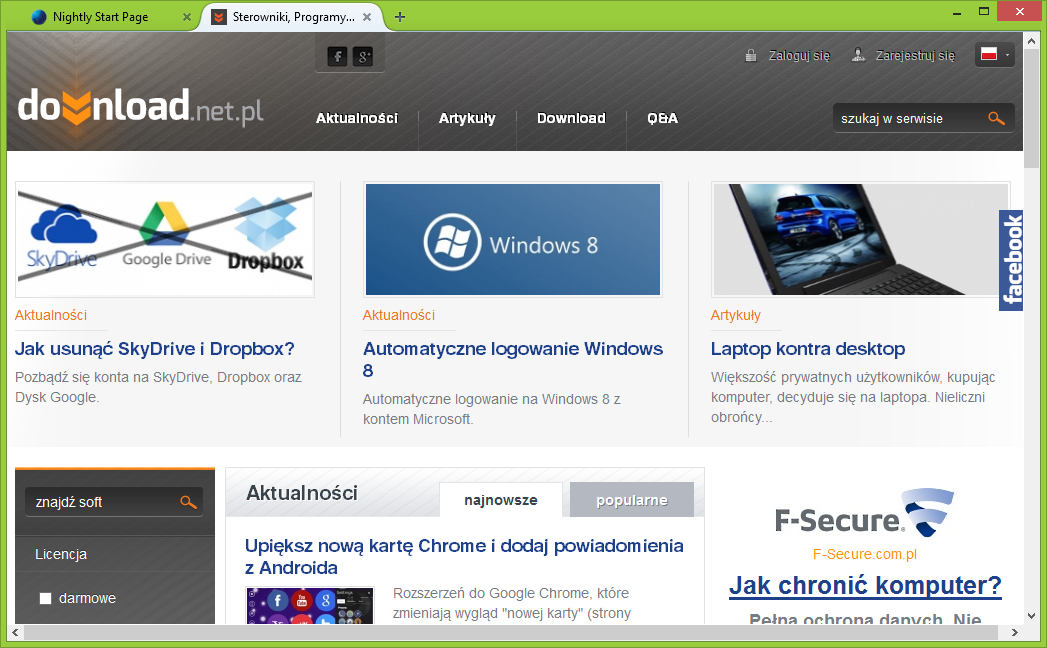Viewport: 1047px width, 648px height.
Task: Click the Nightly globe favicon on first tab
Action: [x=39, y=17]
